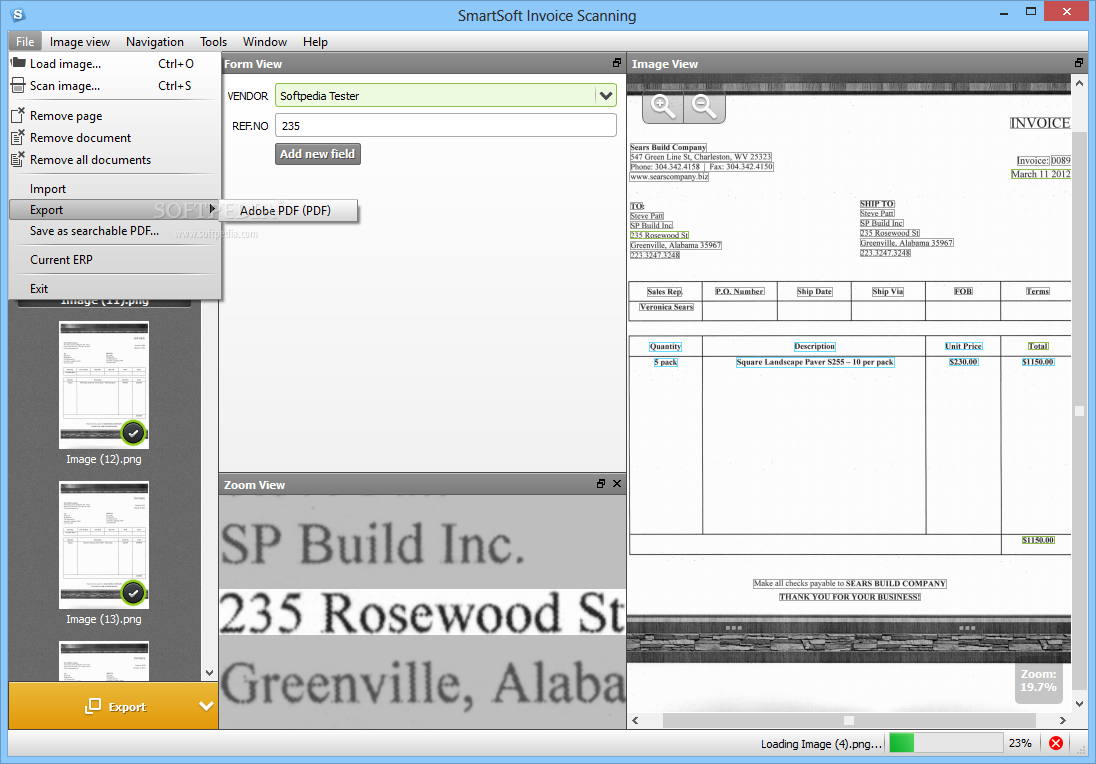Select Remove all documents menu entry
This screenshot has width=1096, height=764.
click(x=115, y=160)
